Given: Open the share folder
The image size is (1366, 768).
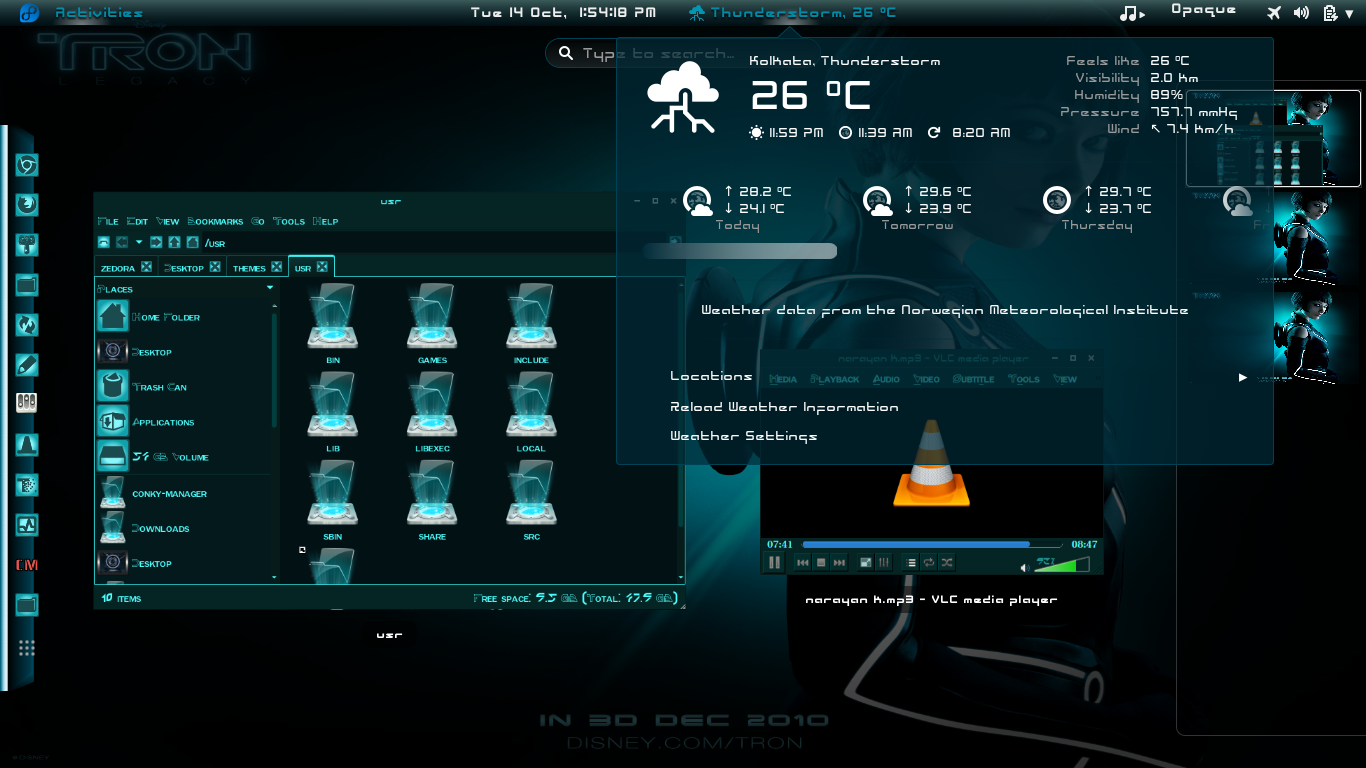Looking at the screenshot, I should (x=432, y=501).
